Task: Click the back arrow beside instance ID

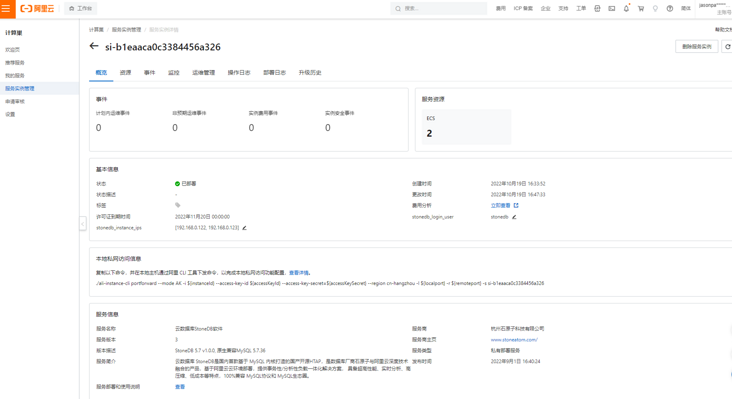Action: [94, 46]
